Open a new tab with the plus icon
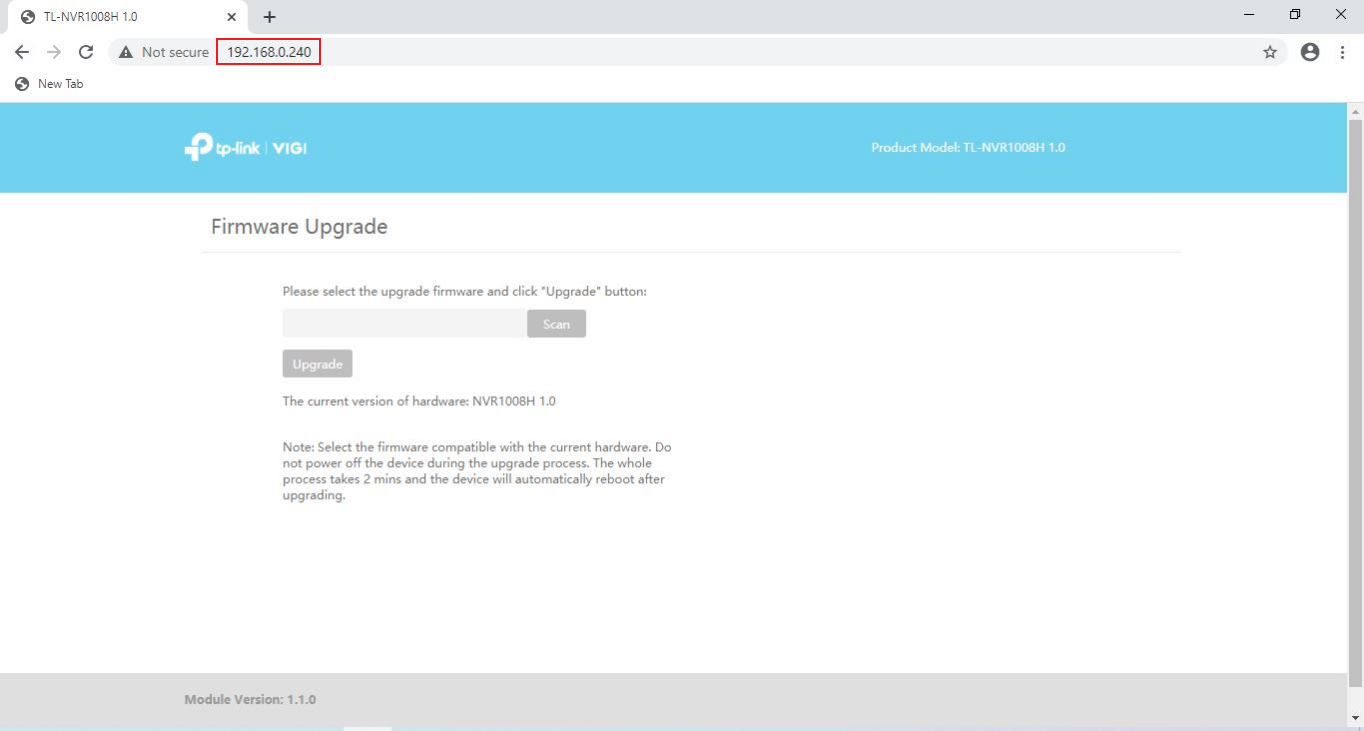The width and height of the screenshot is (1364, 731). pyautogui.click(x=269, y=17)
